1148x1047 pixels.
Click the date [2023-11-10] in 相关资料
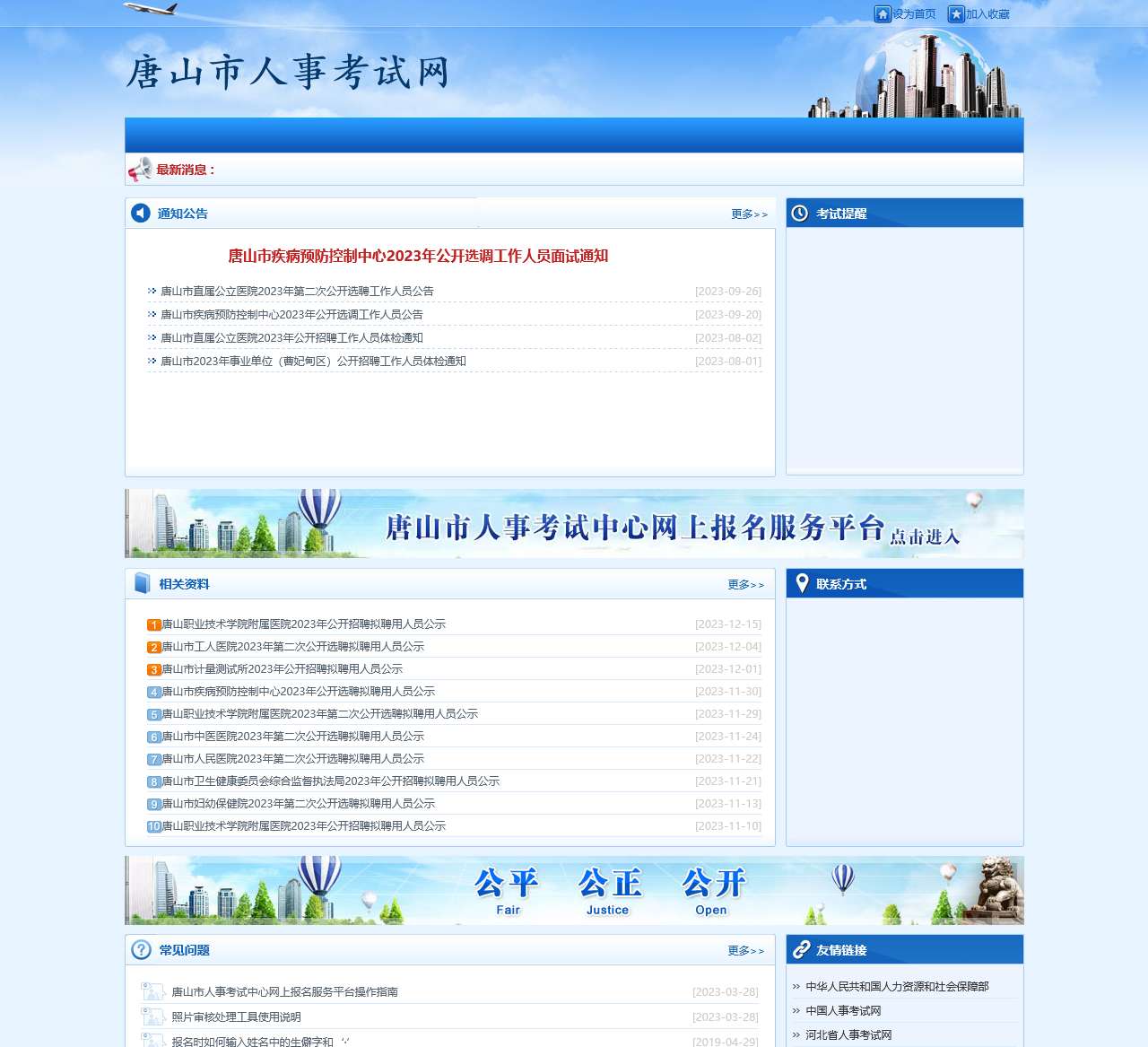728,825
